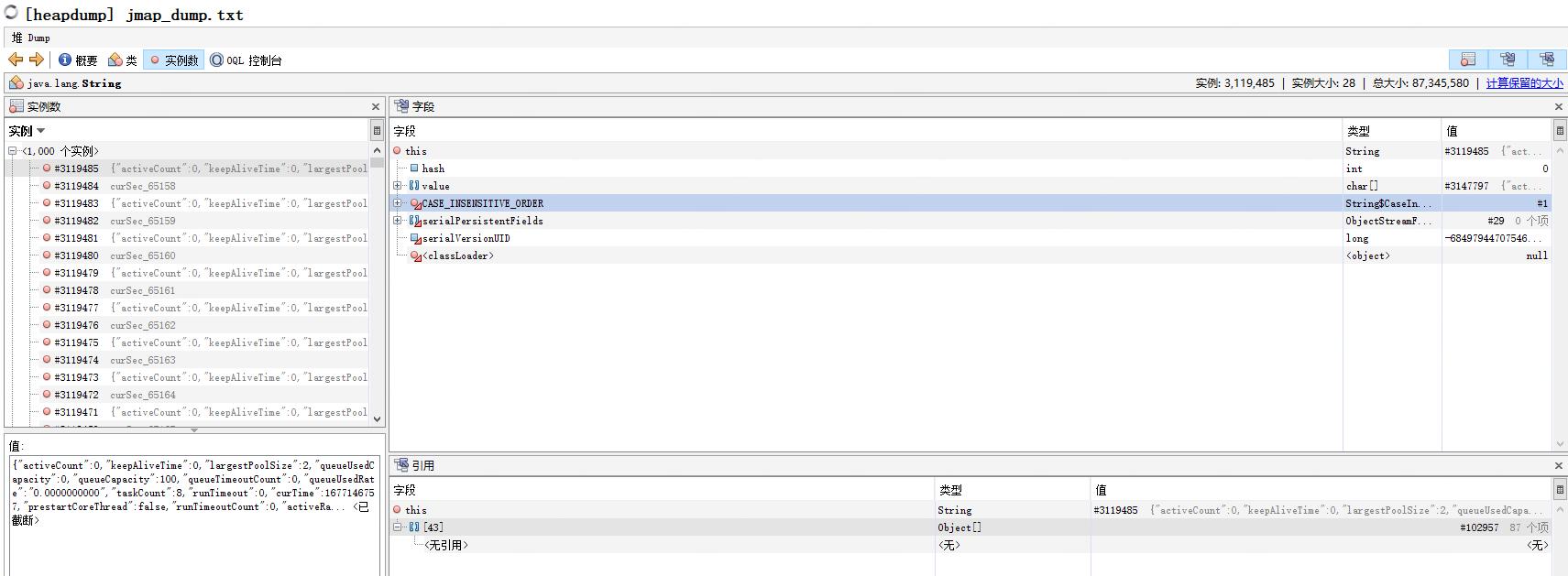1568x576 pixels.
Task: Close the 引用 references panel
Action: coord(1558,465)
